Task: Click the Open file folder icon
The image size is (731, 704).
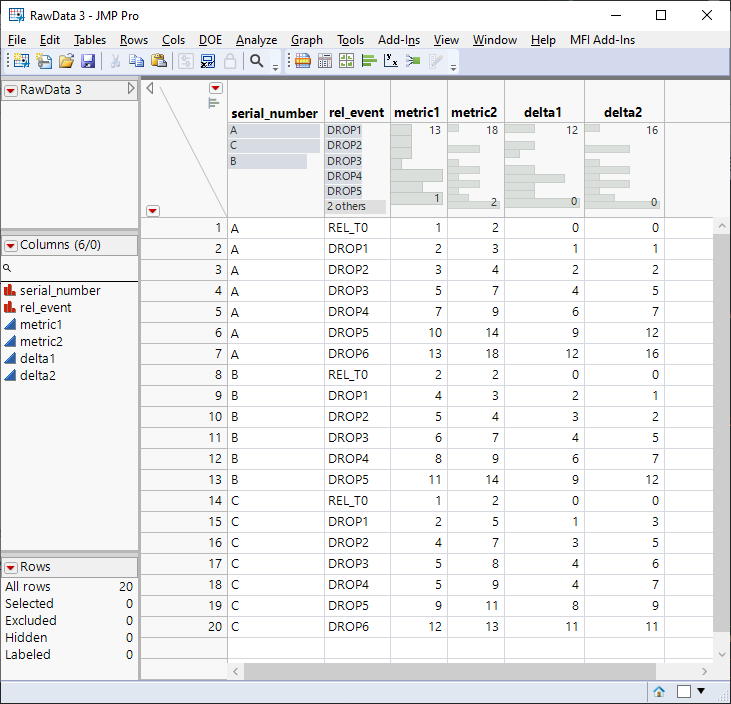Action: click(x=66, y=62)
